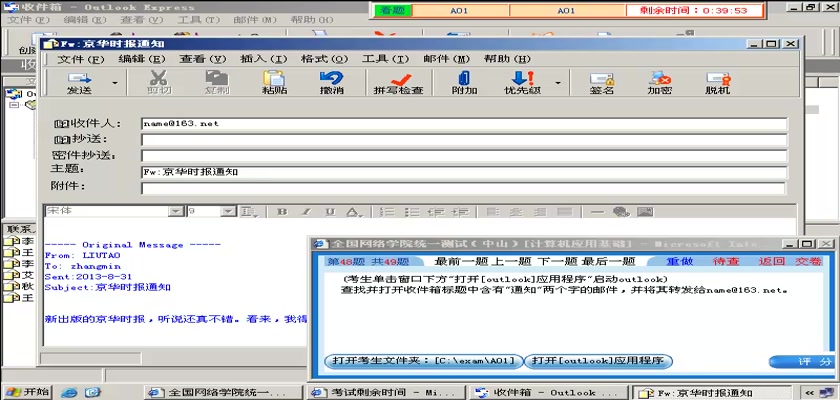This screenshot has width=840, height=400.
Task: Center align the text
Action: (x=516, y=212)
